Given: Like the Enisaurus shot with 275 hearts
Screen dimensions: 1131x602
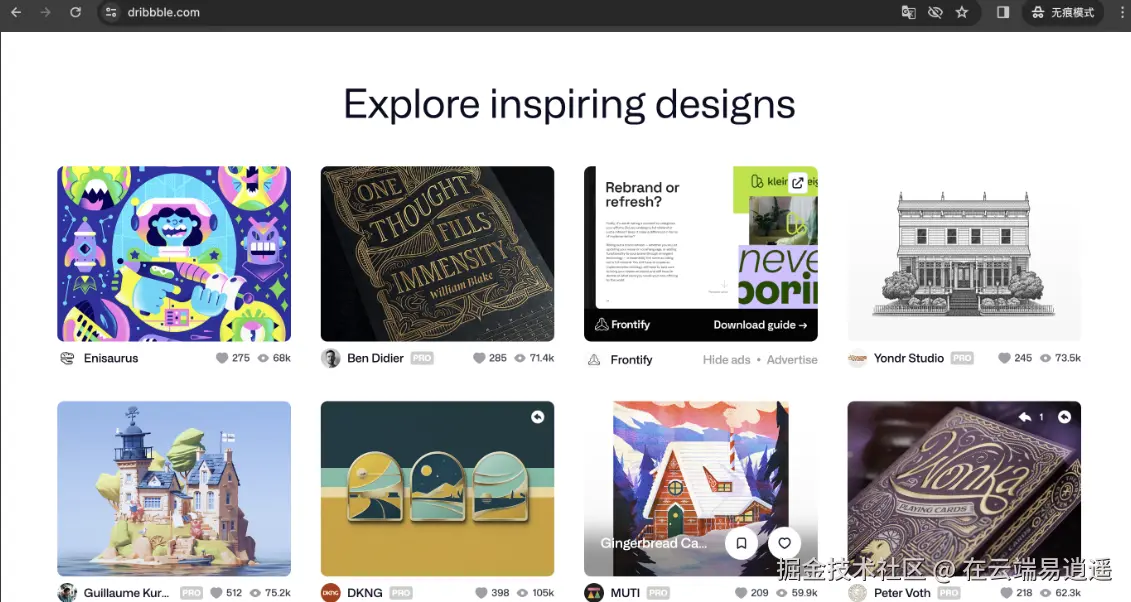Looking at the screenshot, I should point(222,358).
